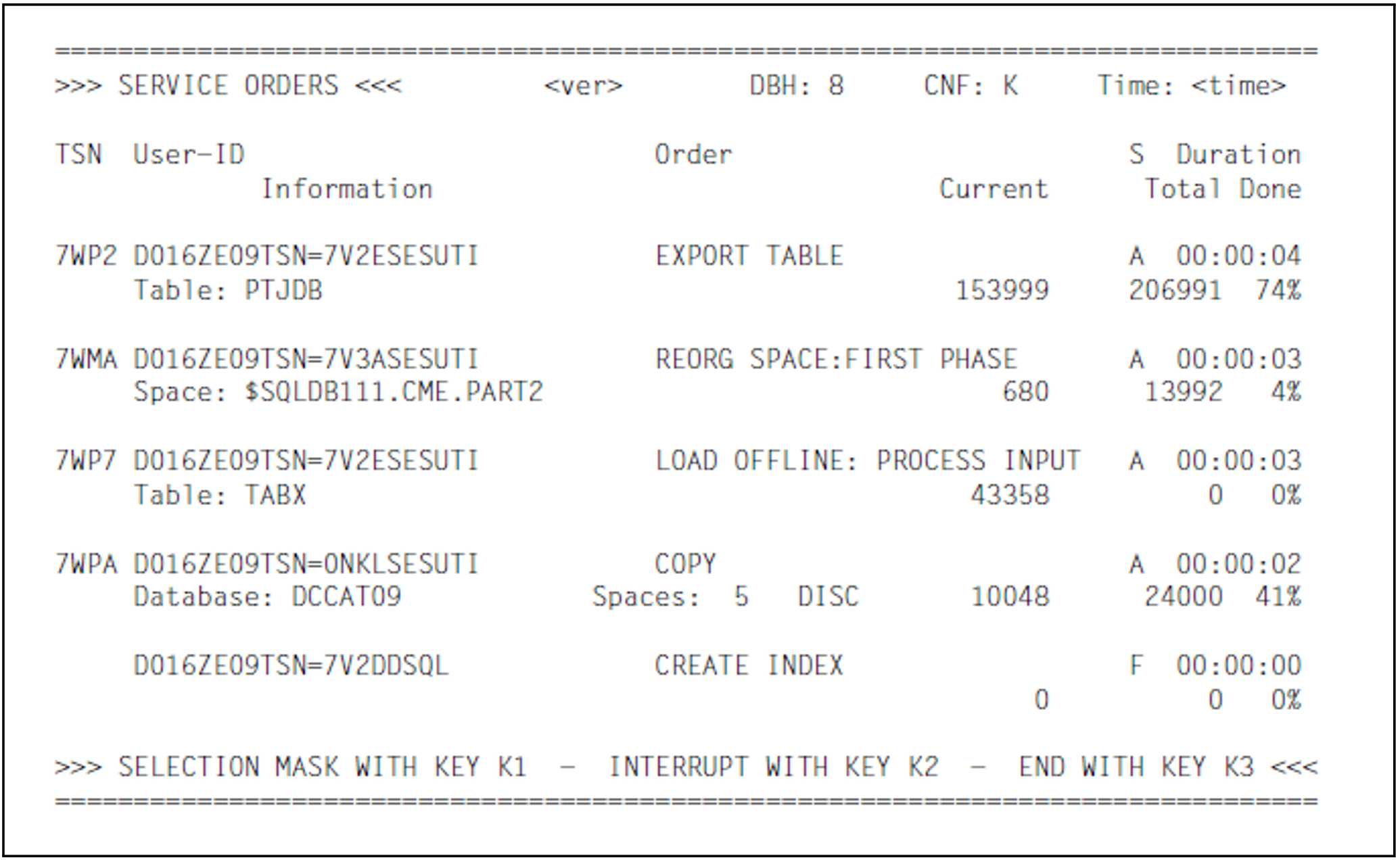This screenshot has height=860, width=1400.
Task: Click the EXPORT TABLE order entry
Action: click(x=749, y=256)
